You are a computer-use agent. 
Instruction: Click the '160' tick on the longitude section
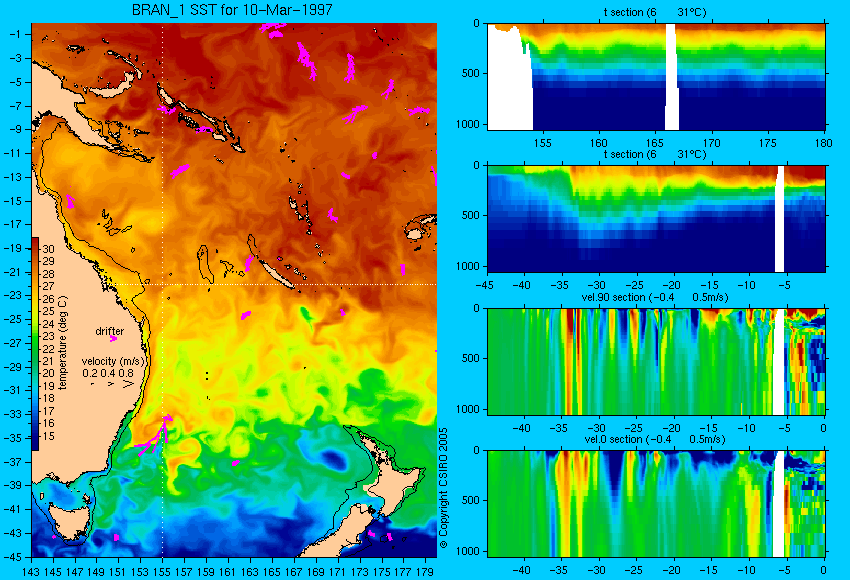click(x=598, y=143)
